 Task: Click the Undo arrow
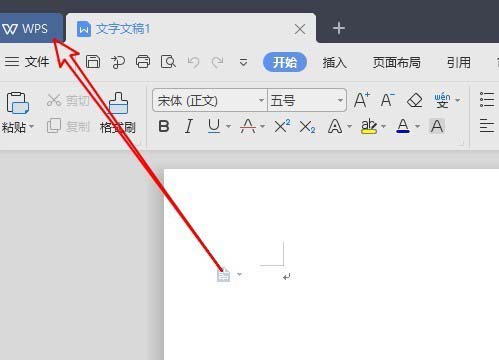coord(193,62)
